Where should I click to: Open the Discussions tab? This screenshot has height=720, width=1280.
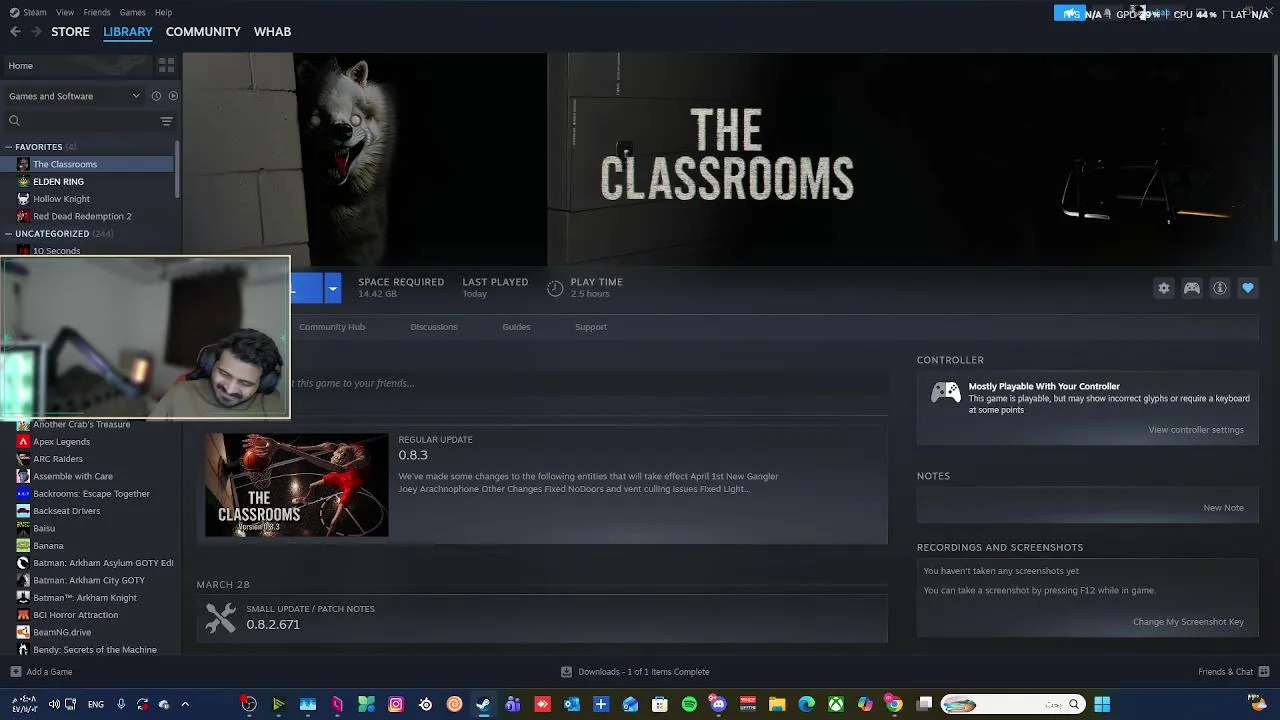pyautogui.click(x=434, y=327)
